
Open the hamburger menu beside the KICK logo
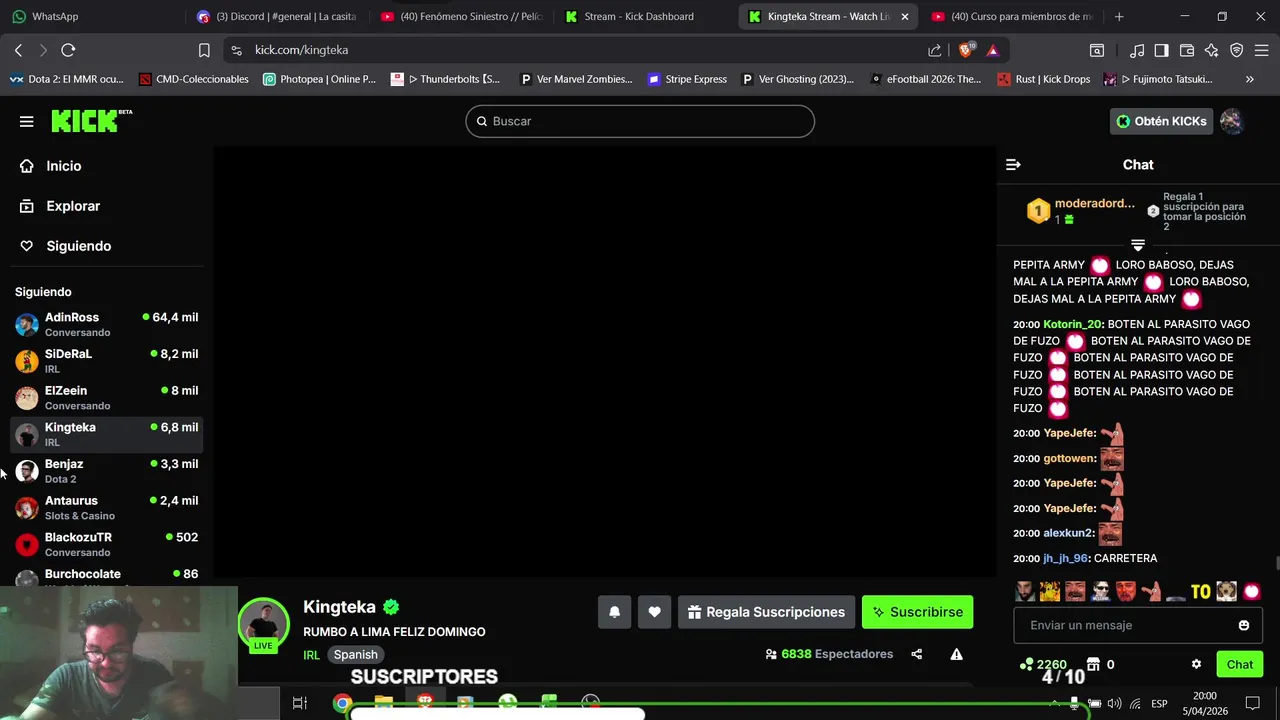pyautogui.click(x=26, y=121)
